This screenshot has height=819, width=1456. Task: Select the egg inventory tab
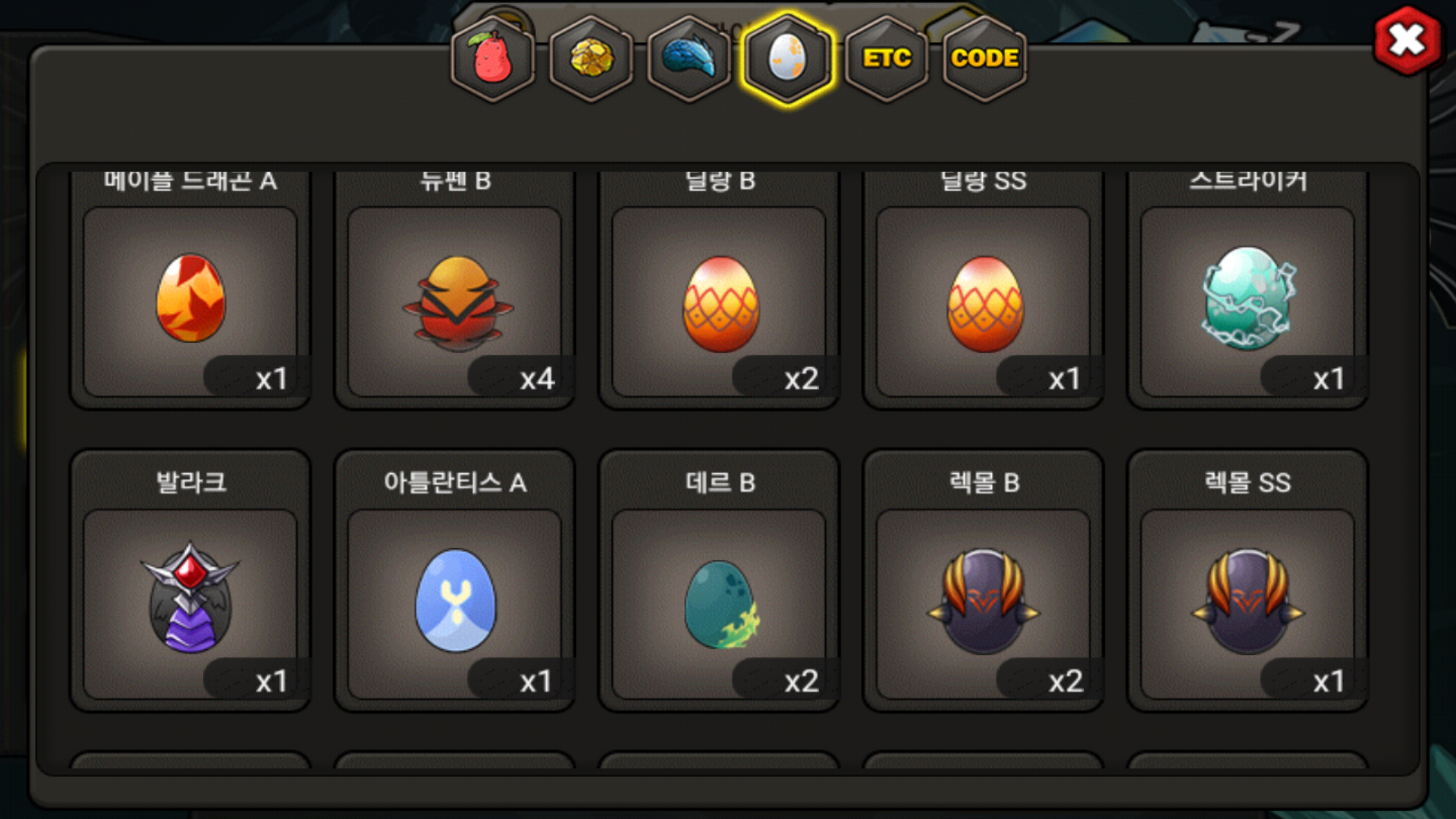[788, 58]
